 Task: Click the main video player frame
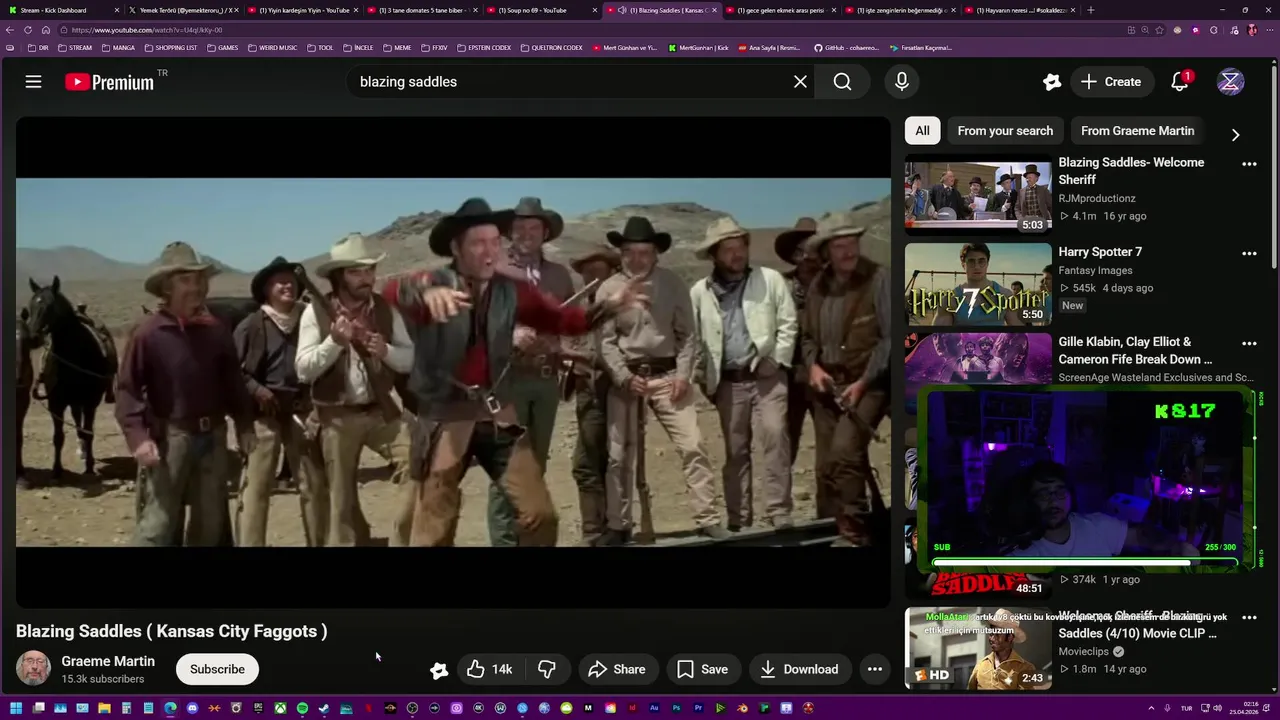(x=453, y=362)
